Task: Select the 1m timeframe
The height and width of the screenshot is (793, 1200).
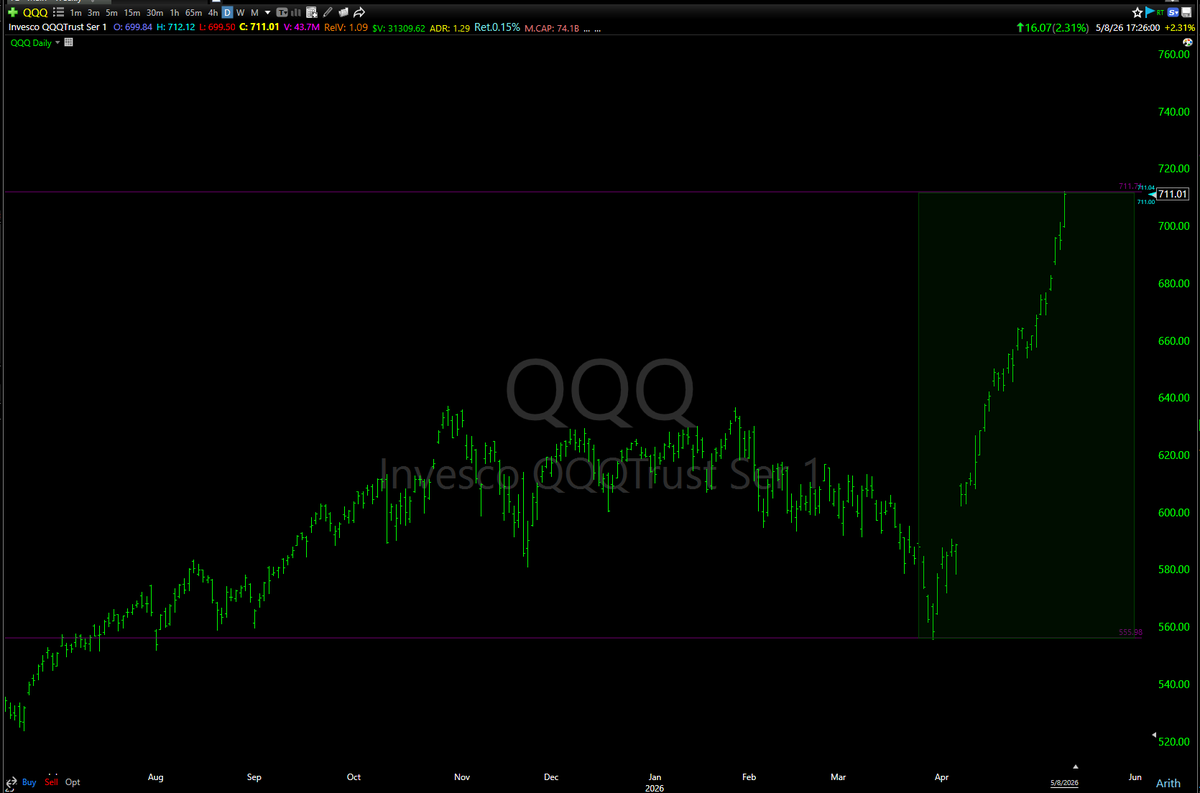Action: pyautogui.click(x=76, y=13)
